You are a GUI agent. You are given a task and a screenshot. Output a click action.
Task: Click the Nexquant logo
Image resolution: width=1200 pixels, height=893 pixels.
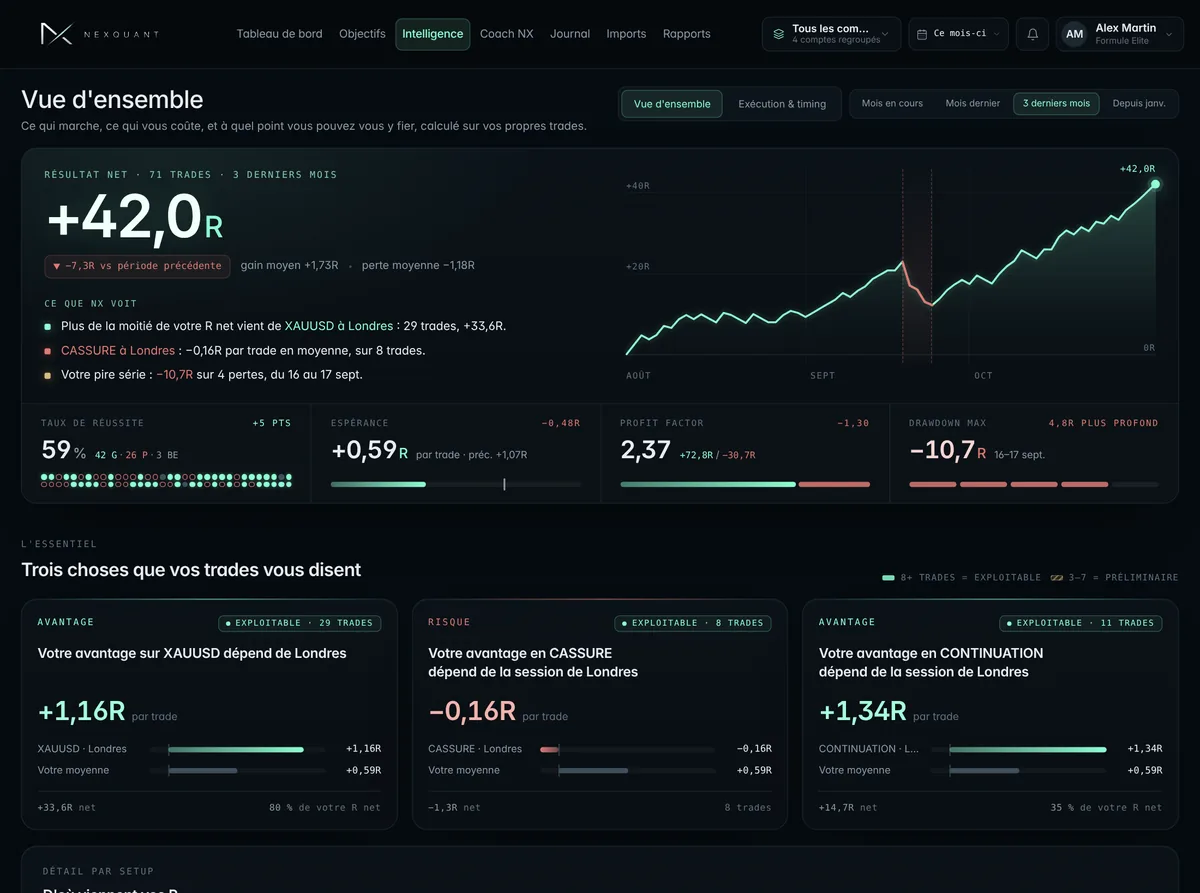tap(99, 34)
